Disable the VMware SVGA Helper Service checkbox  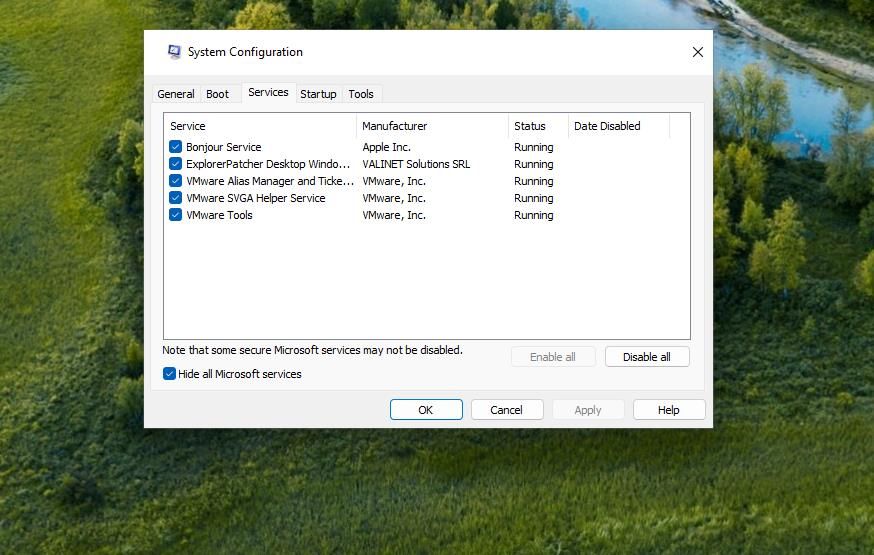click(x=175, y=198)
